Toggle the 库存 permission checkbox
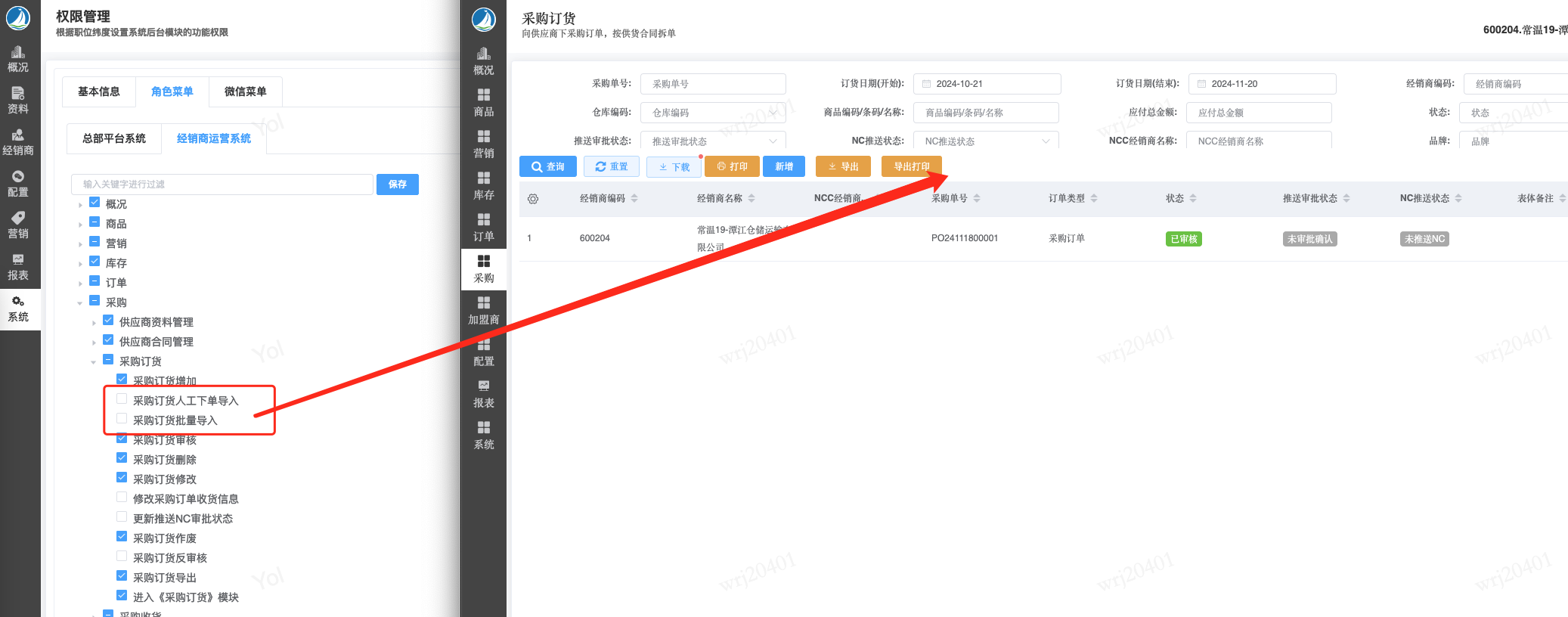 95,262
